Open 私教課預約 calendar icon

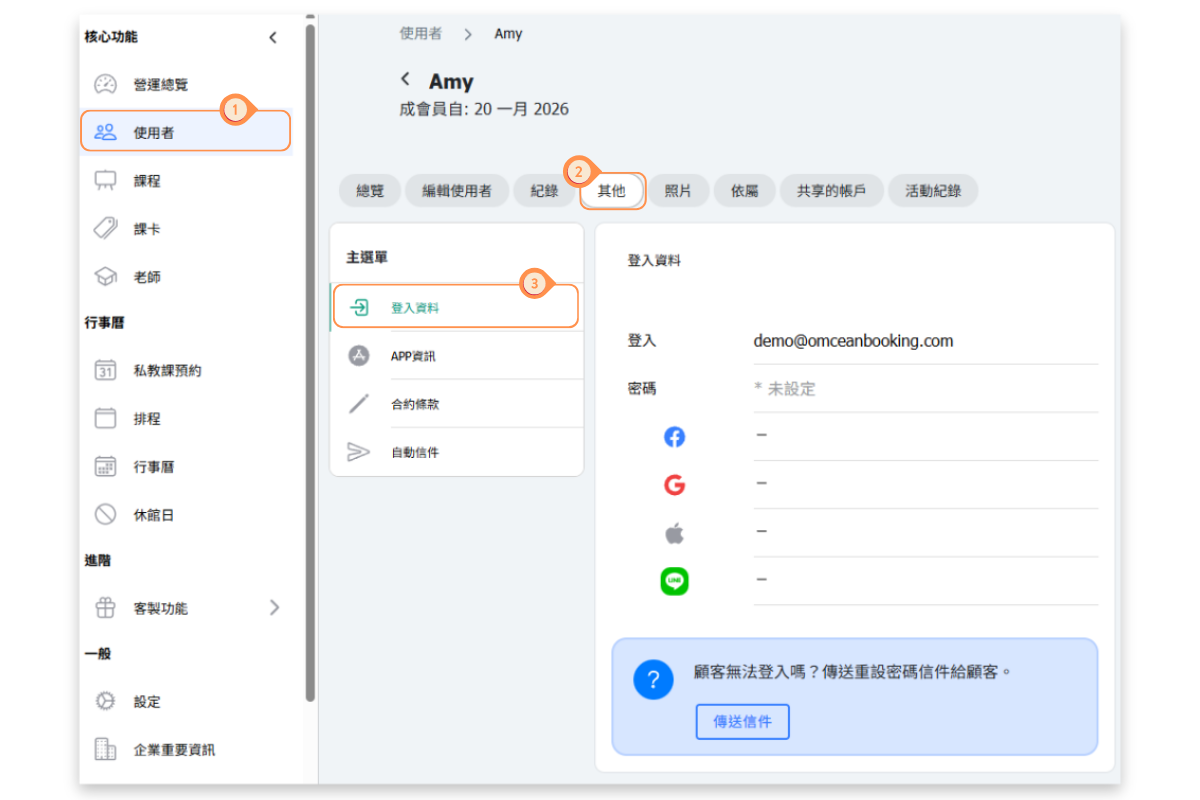point(106,370)
